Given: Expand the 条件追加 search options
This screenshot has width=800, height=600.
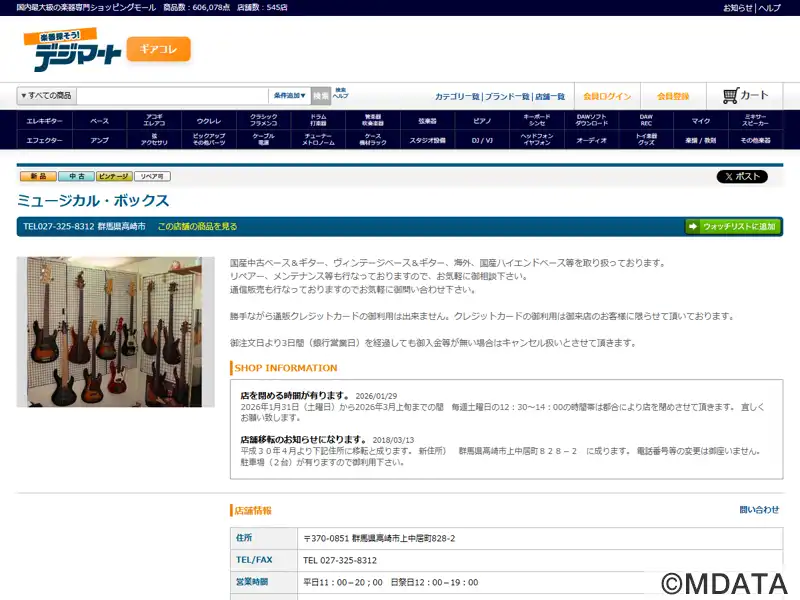Looking at the screenshot, I should (289, 96).
